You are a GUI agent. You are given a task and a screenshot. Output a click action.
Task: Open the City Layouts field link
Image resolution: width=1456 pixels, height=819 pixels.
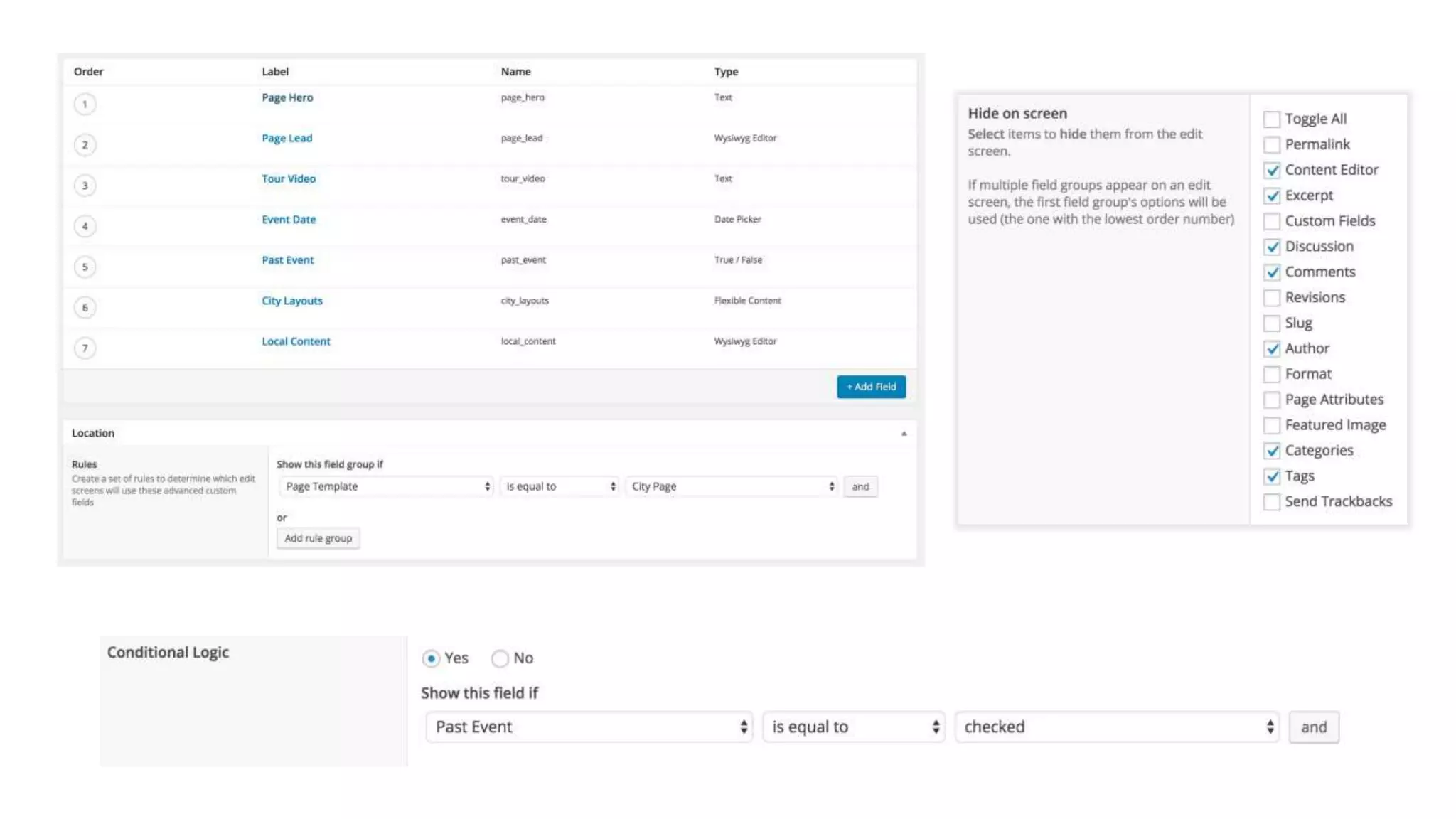pos(291,301)
